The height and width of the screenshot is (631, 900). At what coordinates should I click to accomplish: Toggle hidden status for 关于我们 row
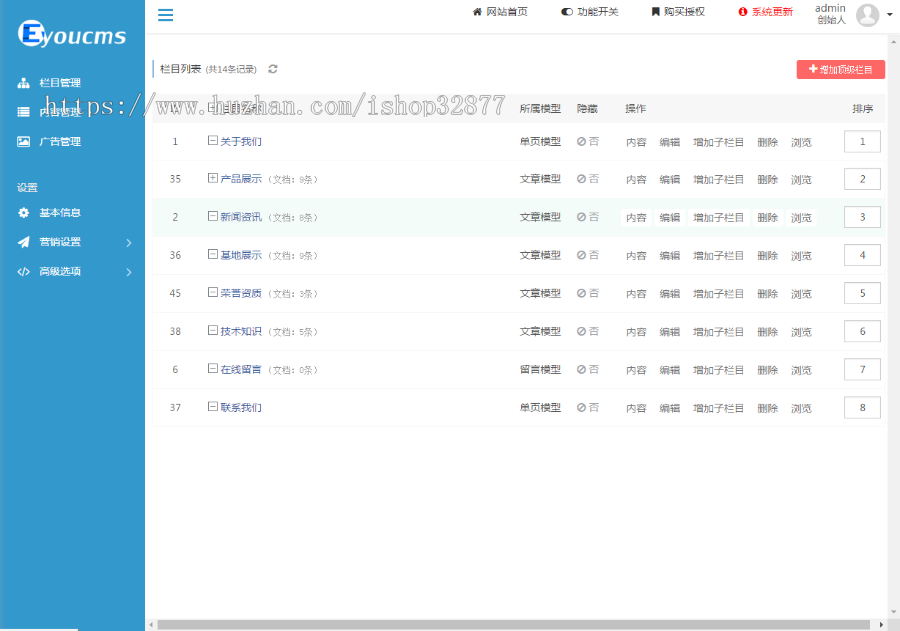(589, 142)
